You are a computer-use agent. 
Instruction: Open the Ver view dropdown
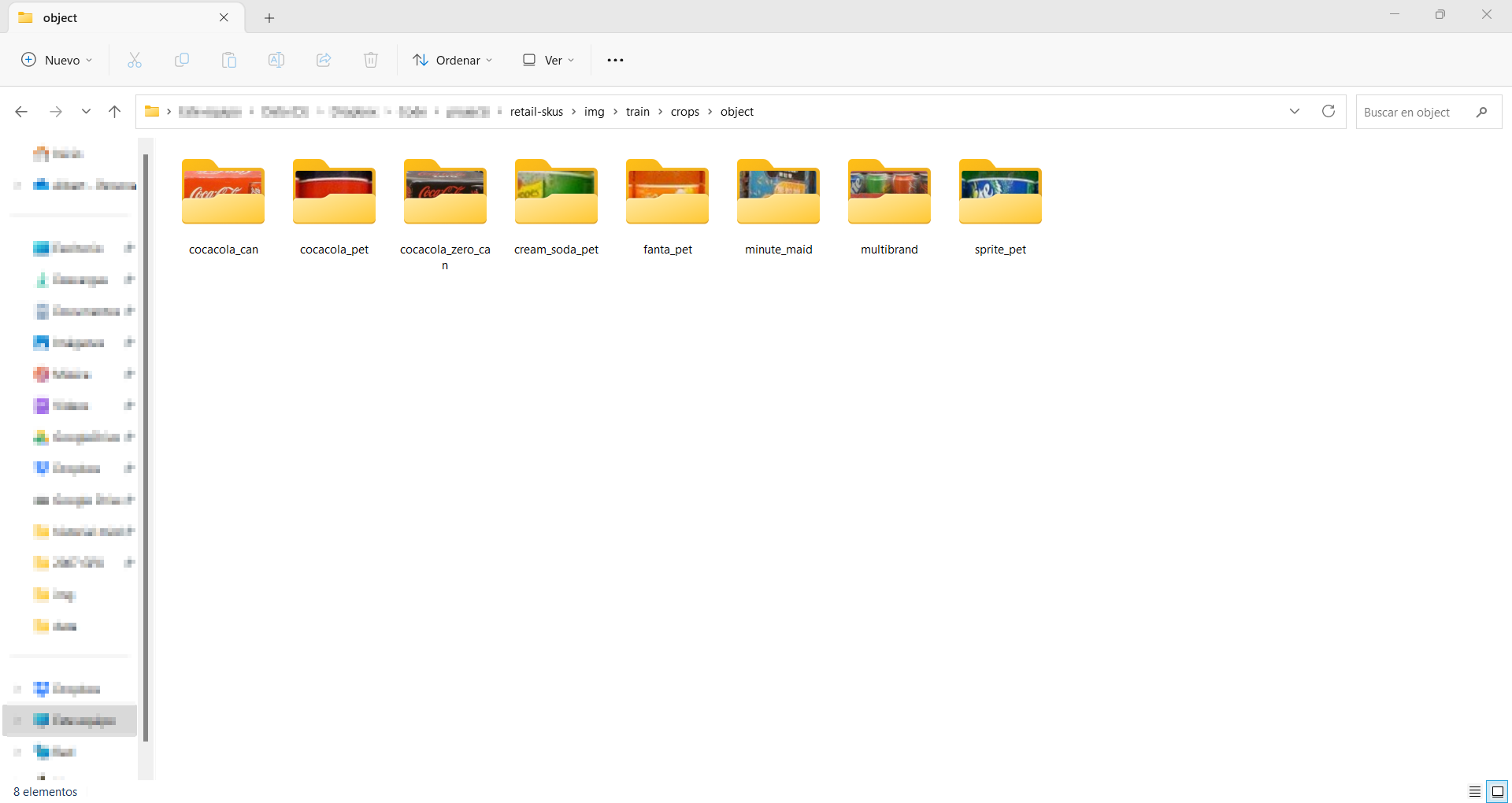tap(549, 60)
